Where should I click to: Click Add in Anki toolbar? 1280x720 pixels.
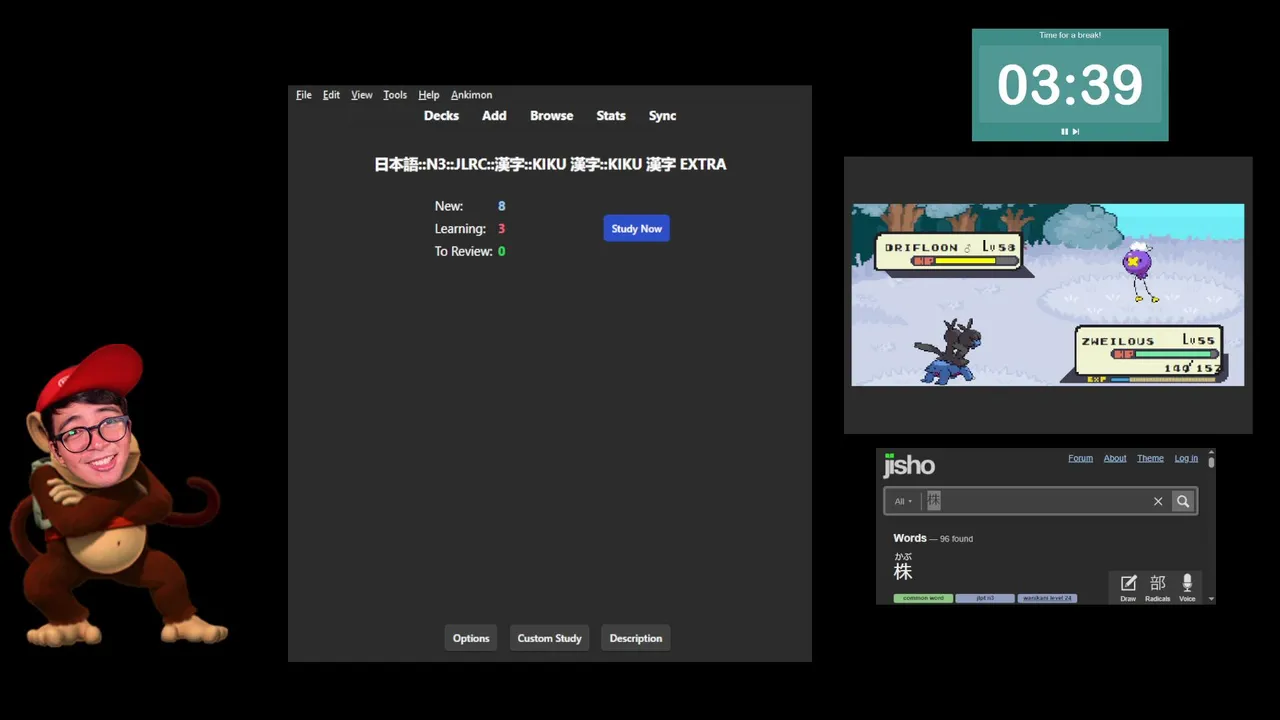coord(494,116)
